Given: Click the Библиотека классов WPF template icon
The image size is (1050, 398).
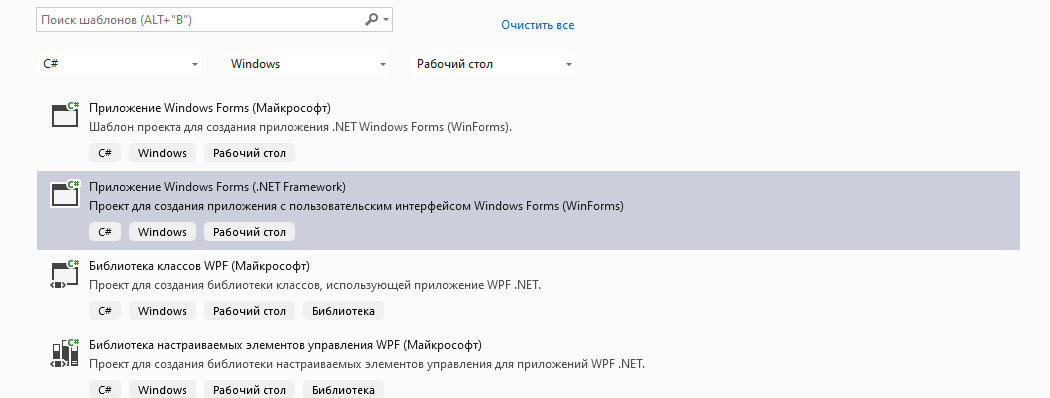Looking at the screenshot, I should [x=66, y=273].
